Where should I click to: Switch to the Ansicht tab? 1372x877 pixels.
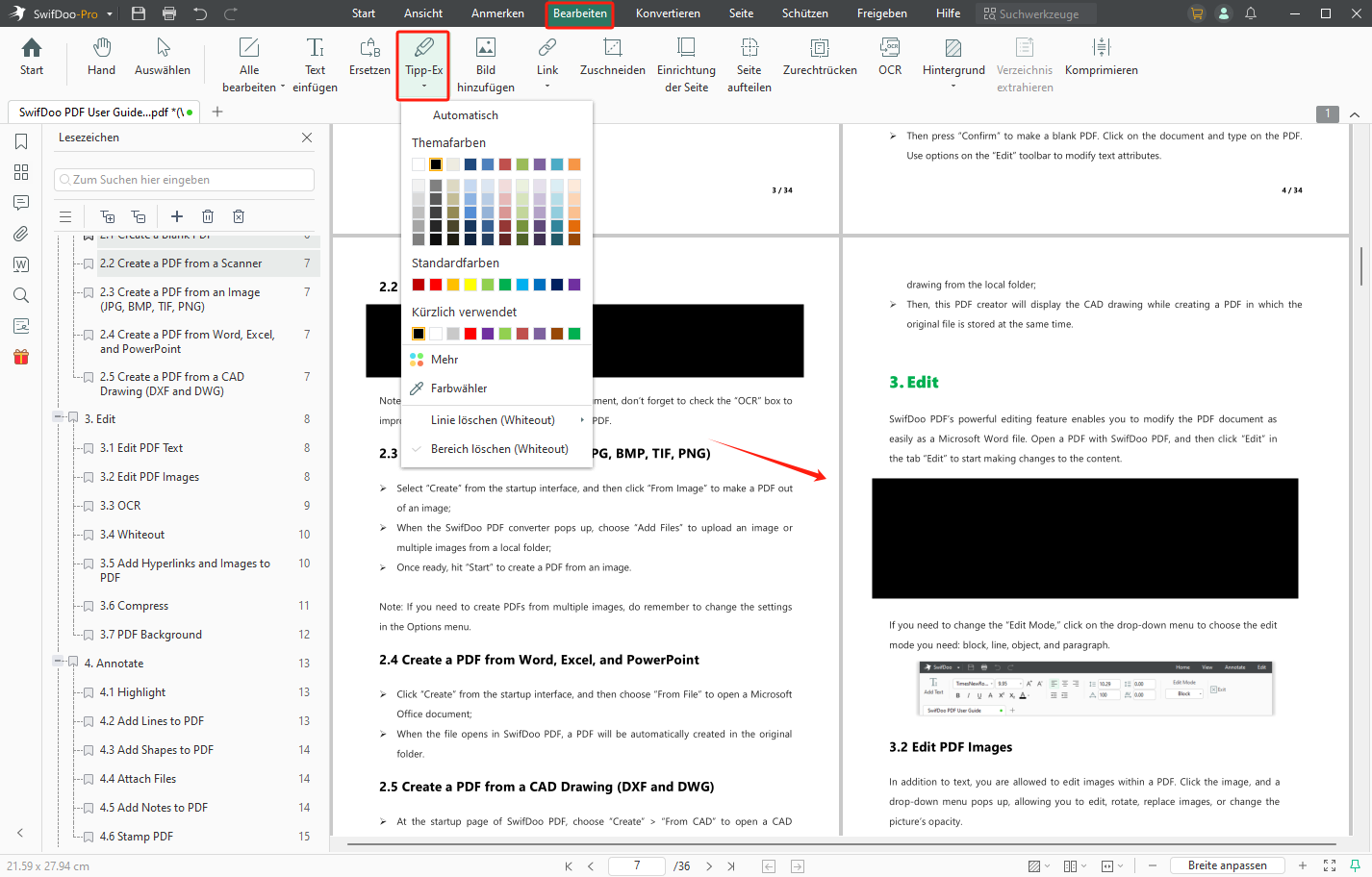pos(423,13)
